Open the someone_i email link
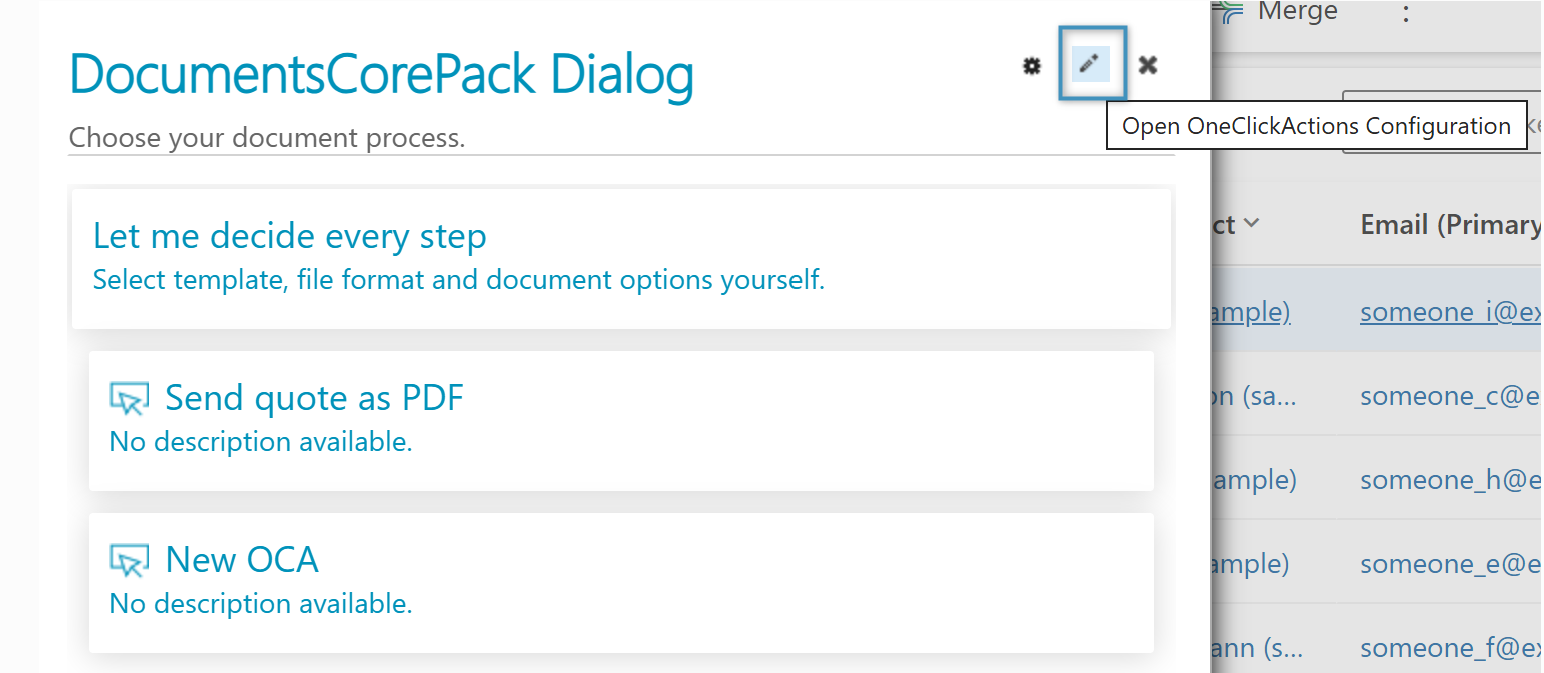This screenshot has height=673, width=1544. pyautogui.click(x=1450, y=312)
